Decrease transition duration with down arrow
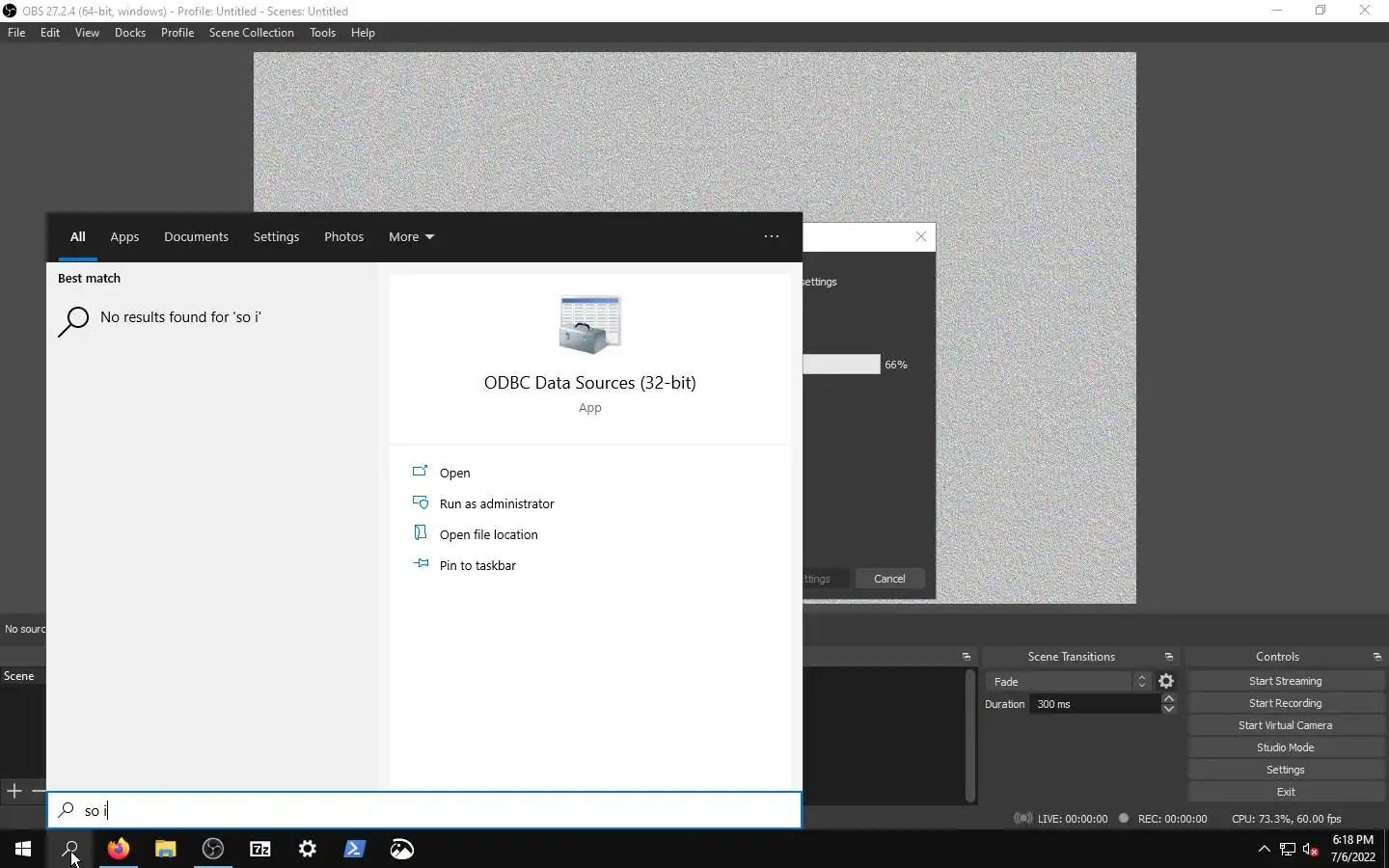The height and width of the screenshot is (868, 1389). point(1168,709)
